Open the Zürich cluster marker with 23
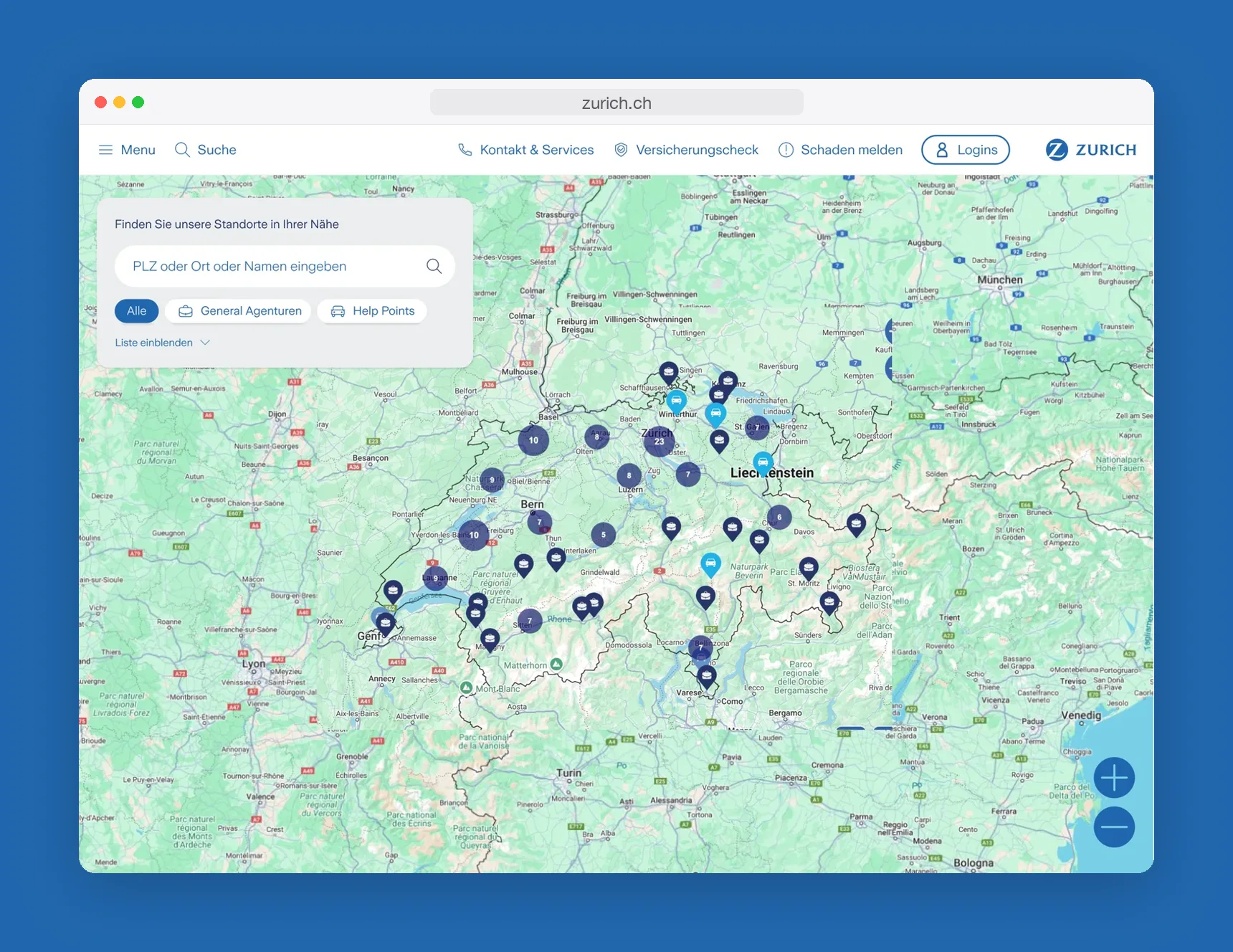 coord(659,442)
